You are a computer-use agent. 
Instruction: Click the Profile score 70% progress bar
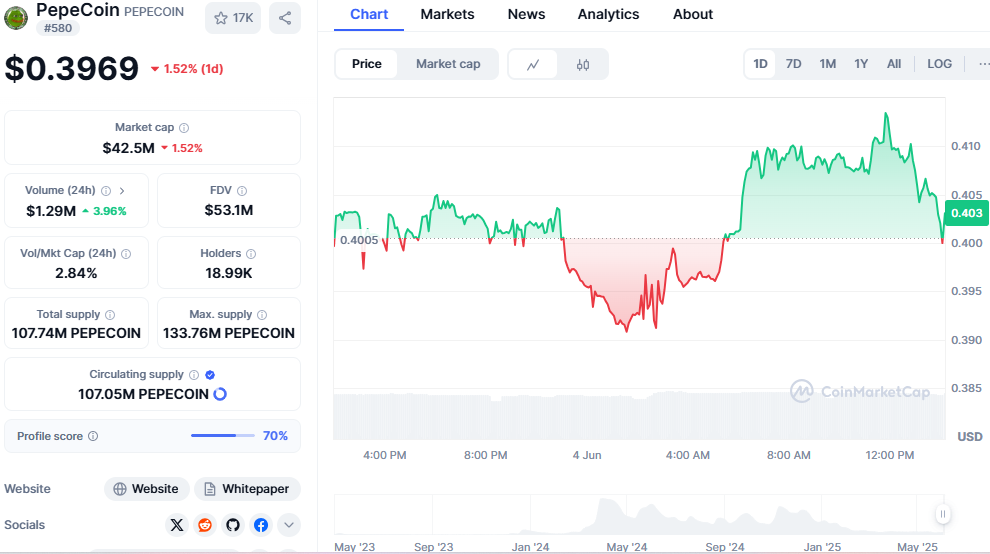(223, 435)
